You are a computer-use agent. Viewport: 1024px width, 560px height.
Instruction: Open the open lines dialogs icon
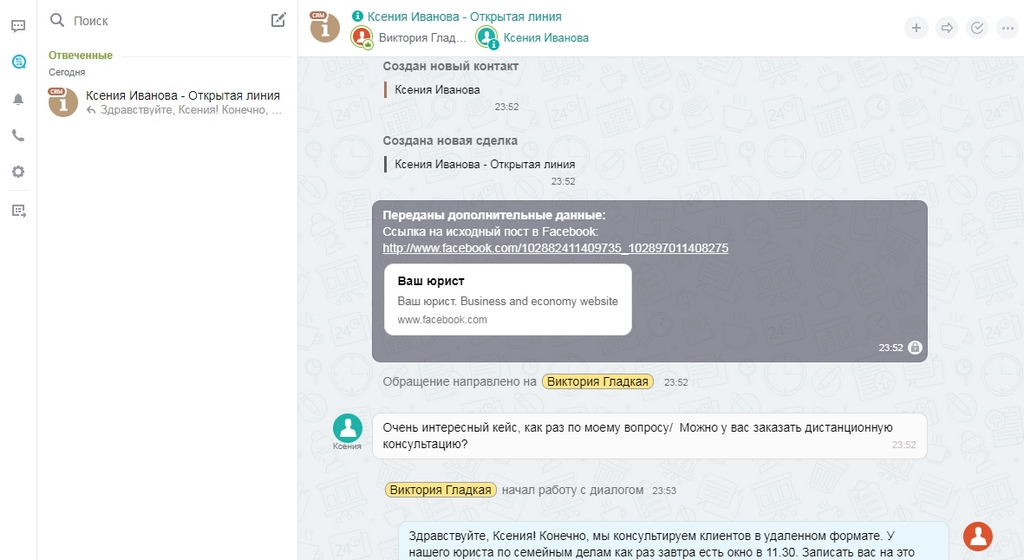(18, 62)
